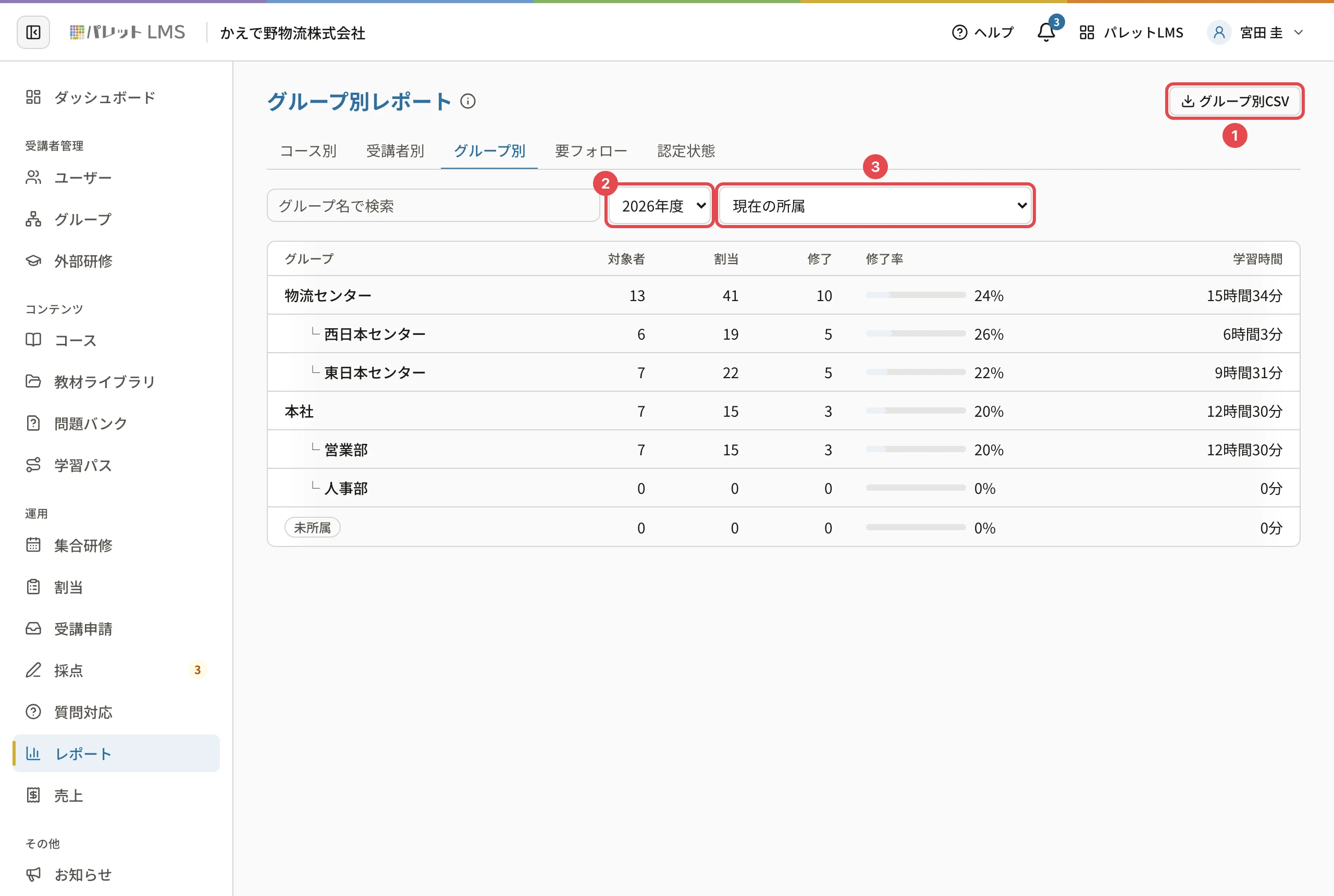Switch to the コース別 tab
The height and width of the screenshot is (896, 1334).
[308, 151]
